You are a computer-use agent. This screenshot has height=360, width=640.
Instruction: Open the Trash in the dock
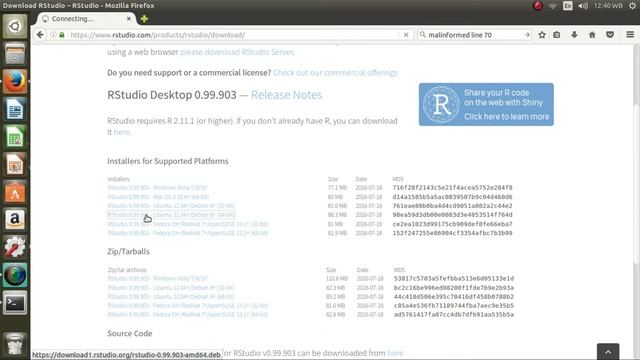click(x=15, y=345)
